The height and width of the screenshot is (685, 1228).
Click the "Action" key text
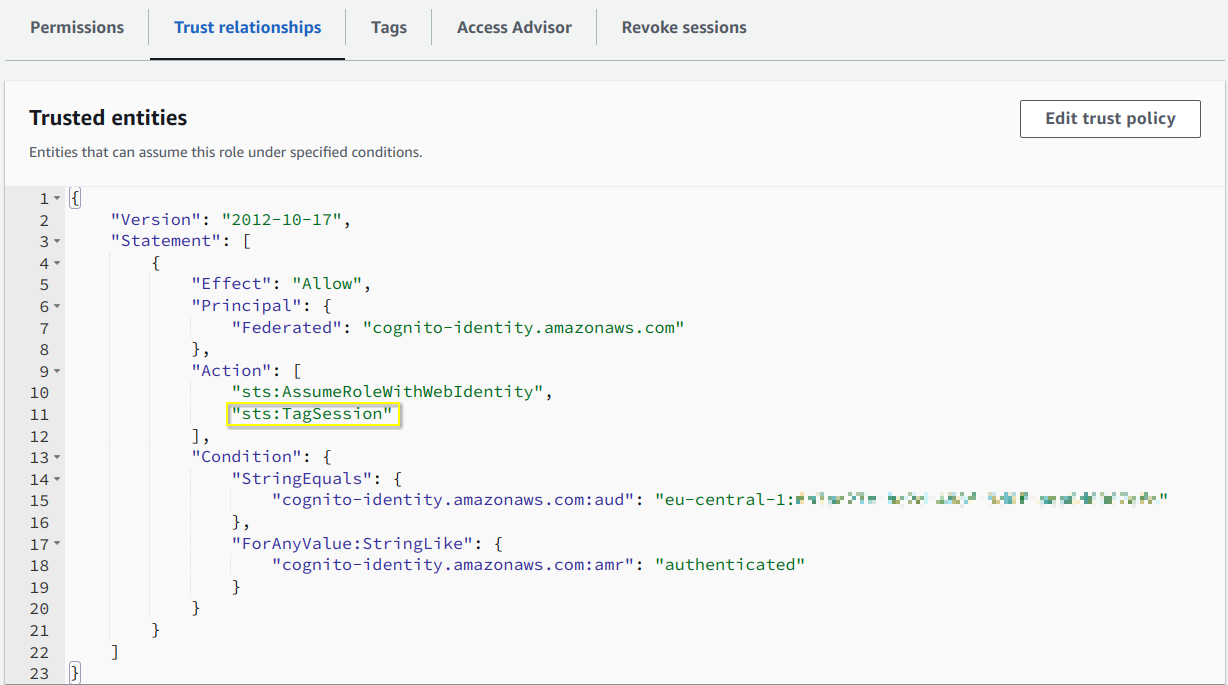point(231,371)
